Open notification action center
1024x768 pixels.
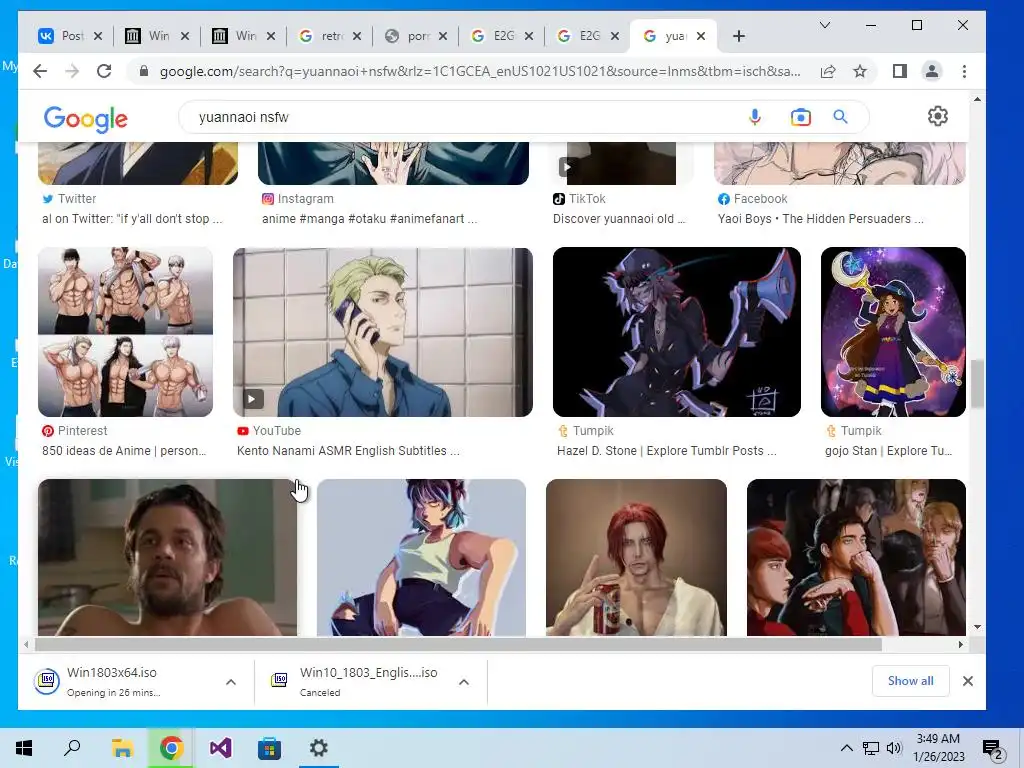point(993,748)
